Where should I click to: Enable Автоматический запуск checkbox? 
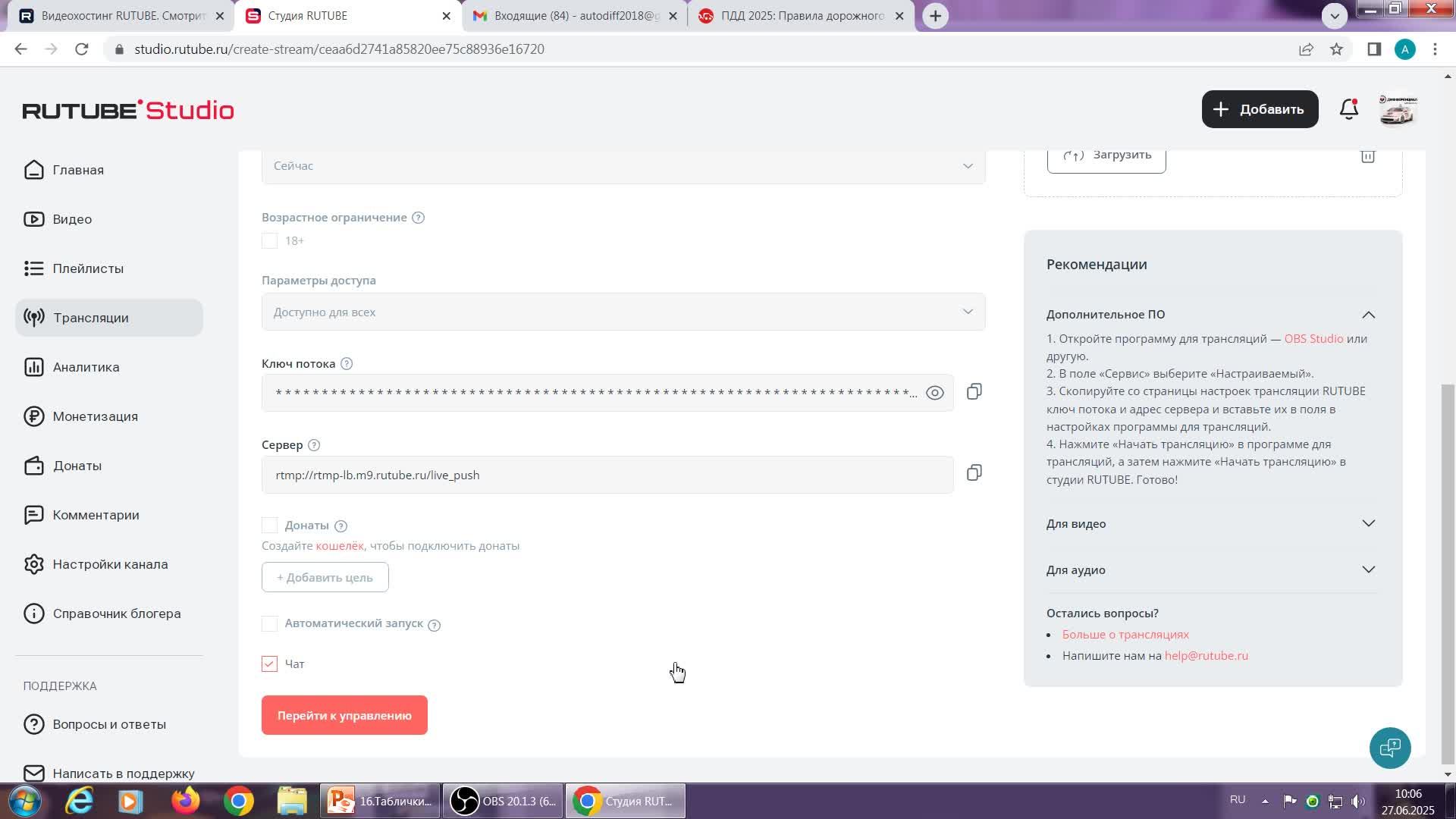click(269, 623)
